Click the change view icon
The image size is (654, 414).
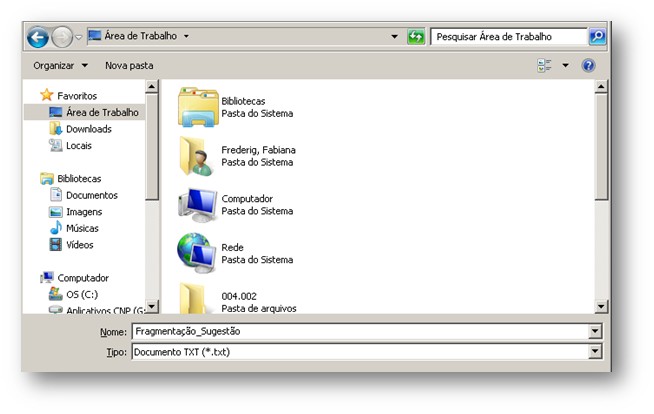[544, 65]
